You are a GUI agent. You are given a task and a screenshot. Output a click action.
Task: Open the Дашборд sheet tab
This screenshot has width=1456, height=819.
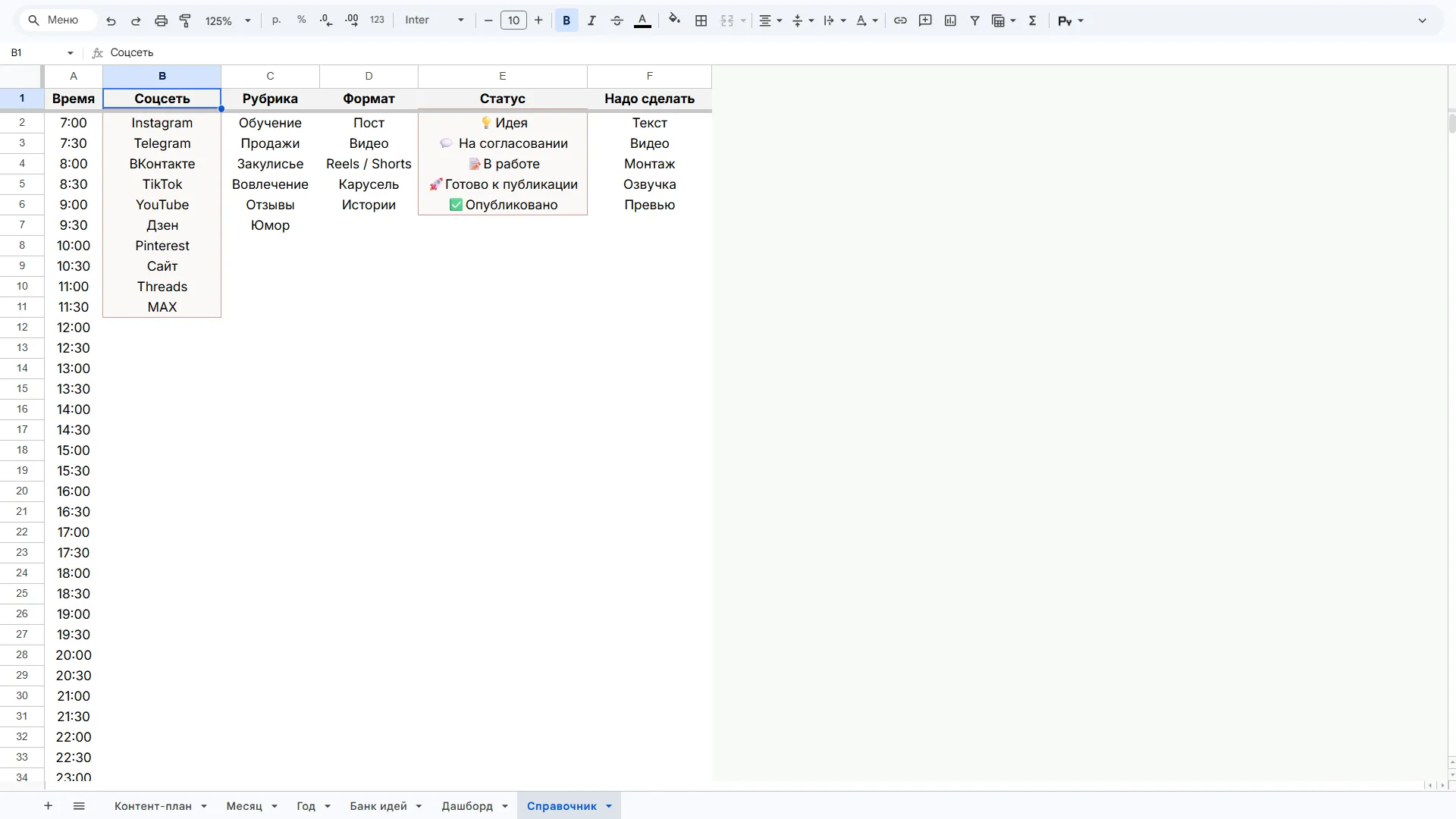point(467,806)
